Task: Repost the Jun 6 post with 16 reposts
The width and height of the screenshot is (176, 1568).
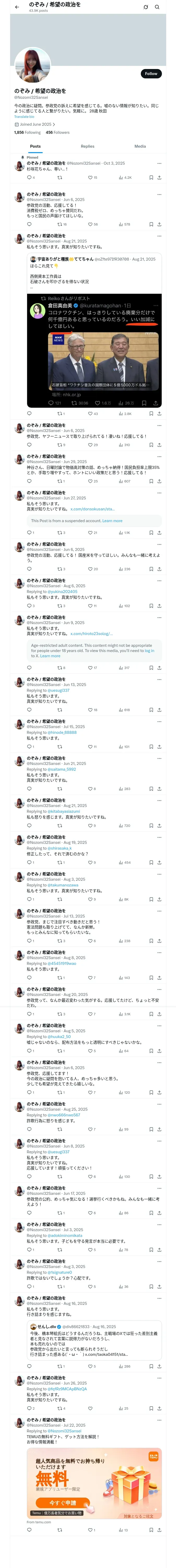Action: point(62,224)
